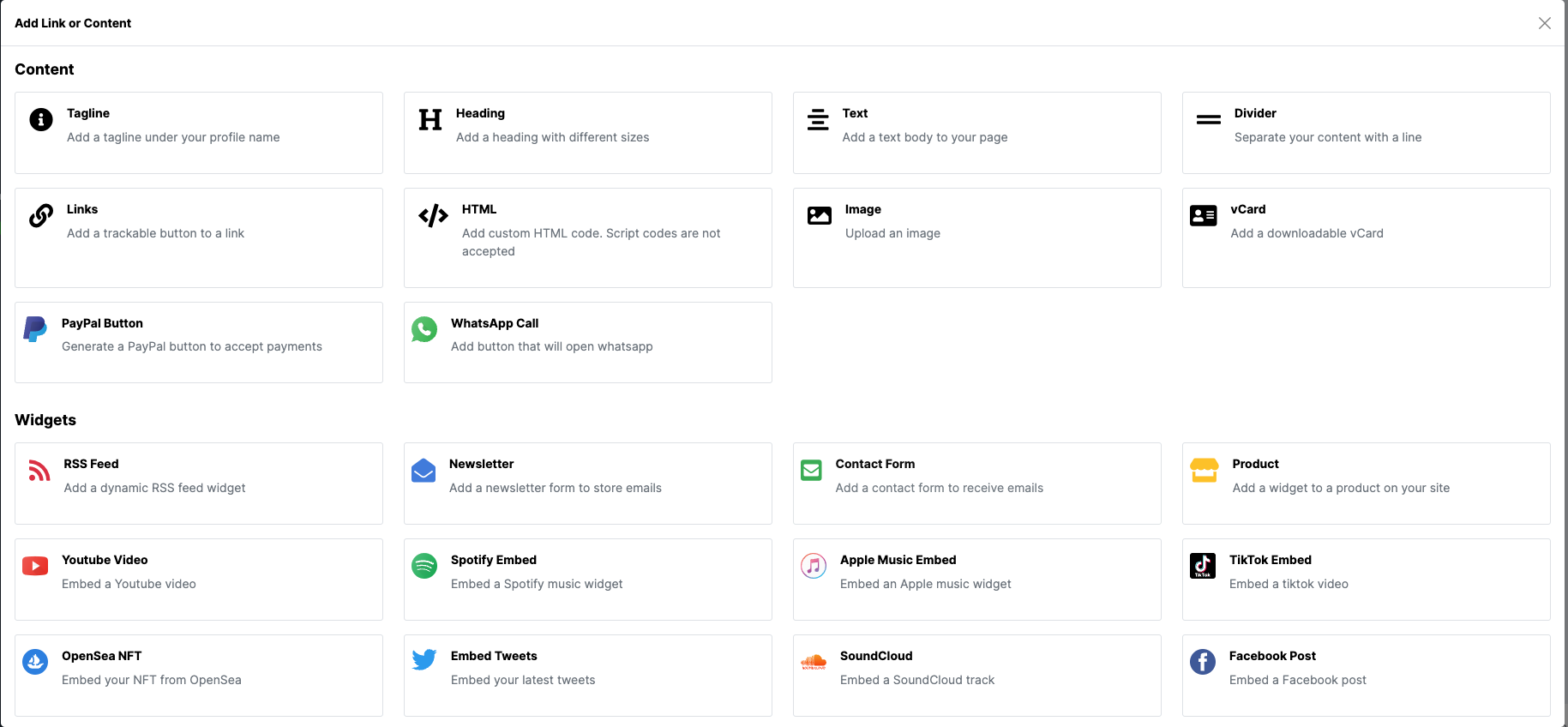Select the Tagline content title
The height and width of the screenshot is (727, 1568).
pyautogui.click(x=88, y=113)
